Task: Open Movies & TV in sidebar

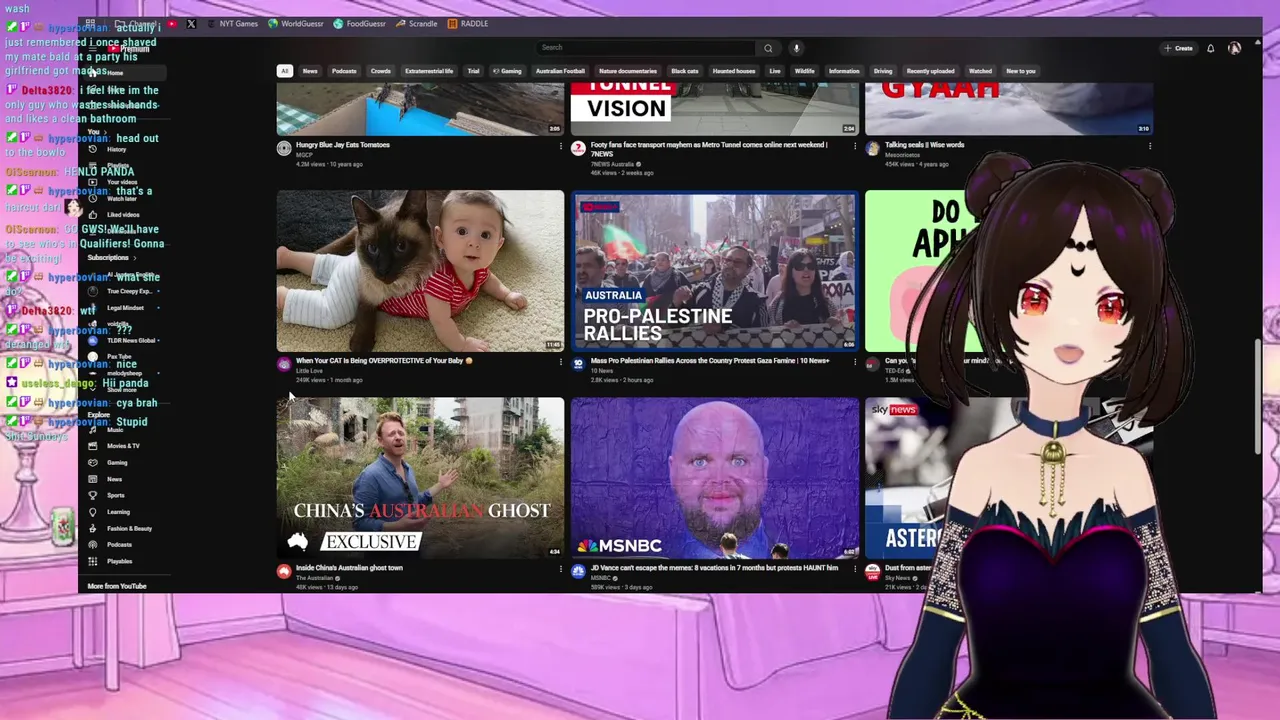Action: [x=123, y=446]
